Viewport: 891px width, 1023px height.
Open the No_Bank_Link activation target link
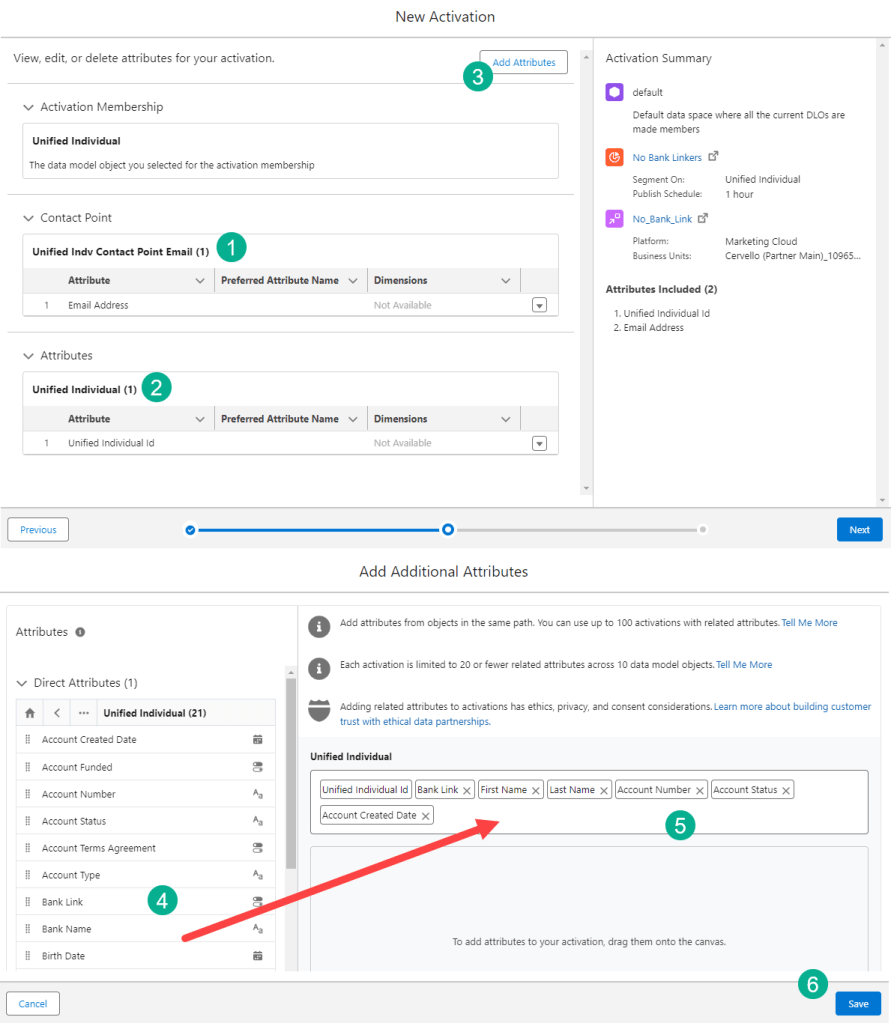click(x=662, y=219)
